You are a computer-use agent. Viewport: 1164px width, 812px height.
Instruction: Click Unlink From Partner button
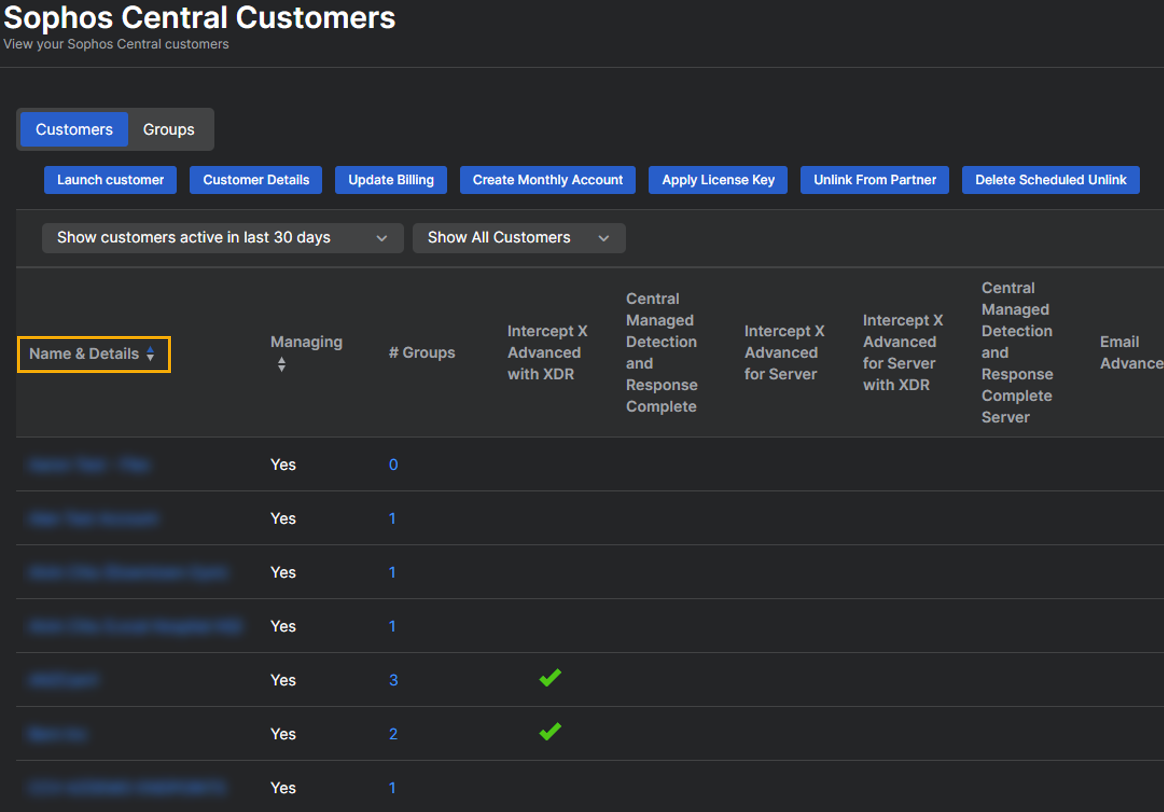pyautogui.click(x=874, y=180)
